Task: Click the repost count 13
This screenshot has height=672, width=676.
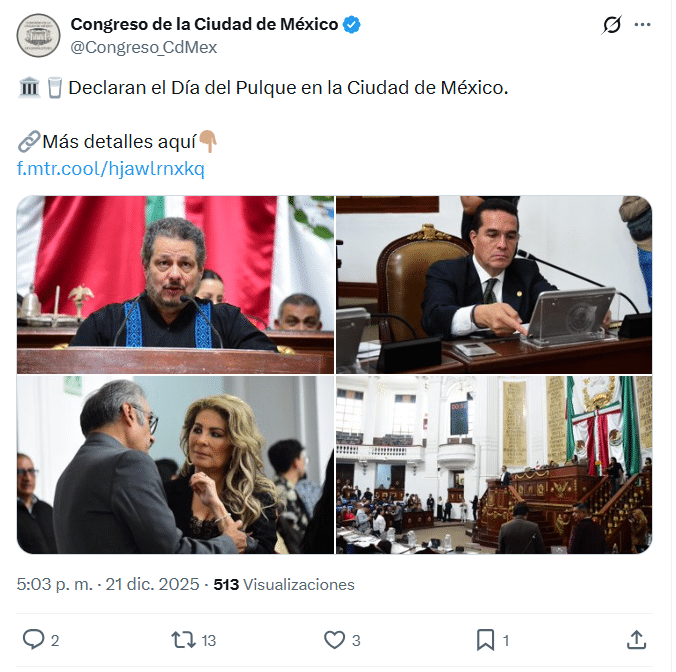Action: [209, 641]
